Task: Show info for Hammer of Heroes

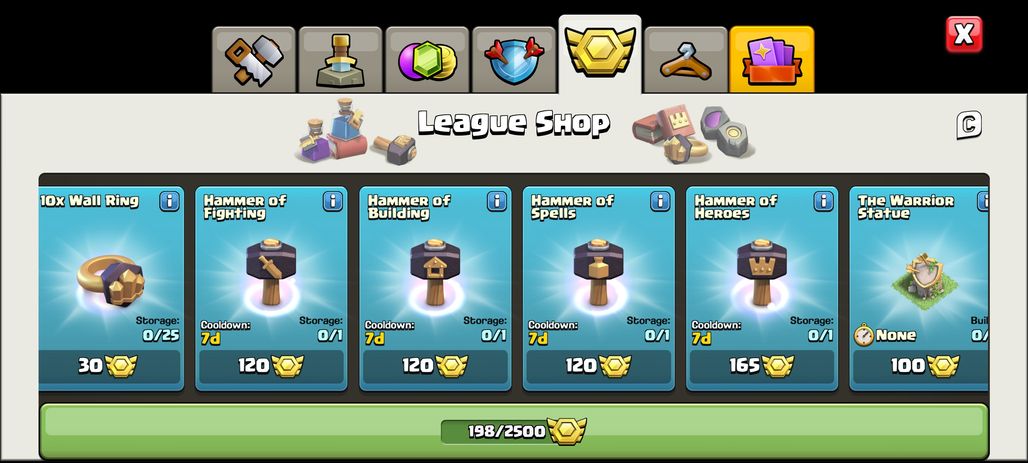Action: point(823,201)
